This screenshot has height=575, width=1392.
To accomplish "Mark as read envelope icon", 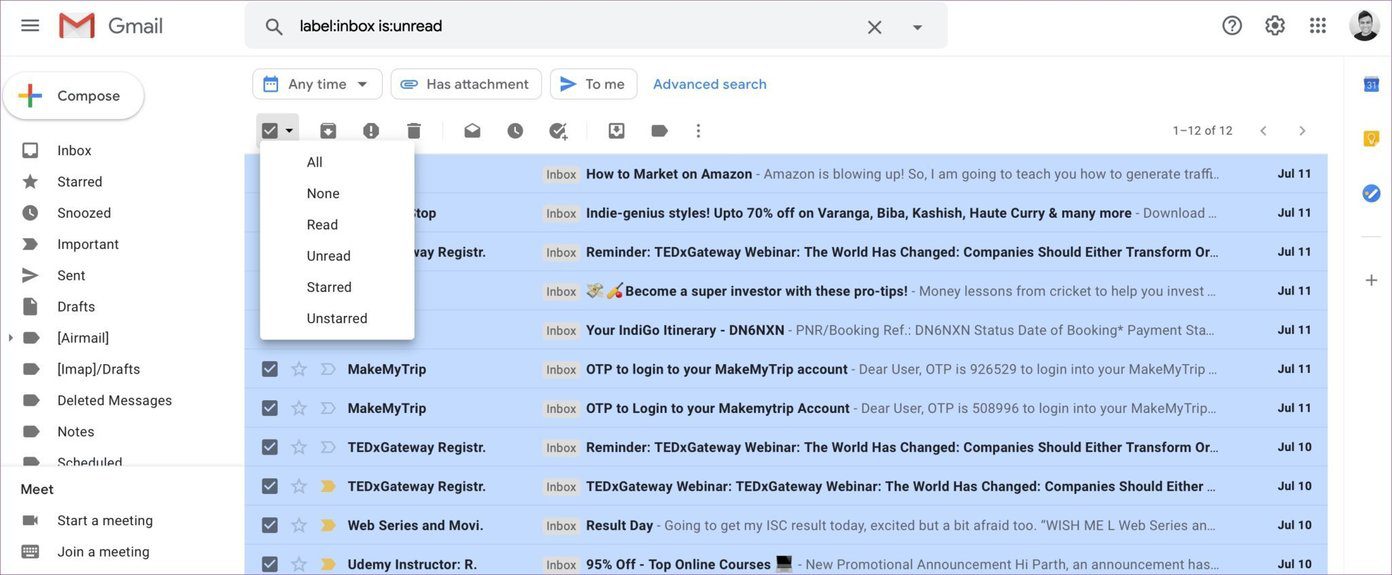I will tap(472, 131).
